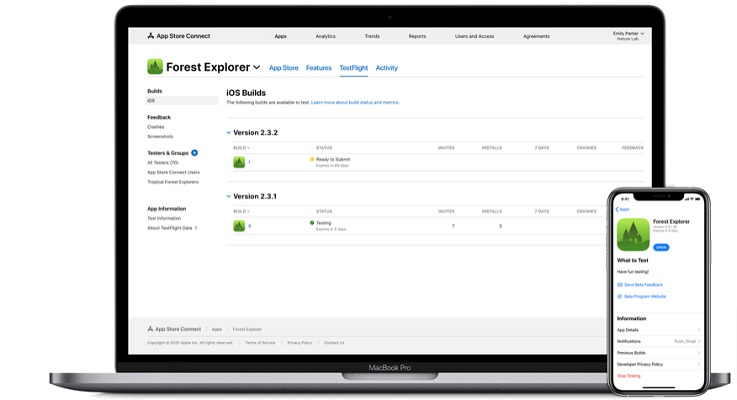Viewport: 737px width, 400px height.
Task: Click the App Store Connect logo in footer
Action: 174,329
